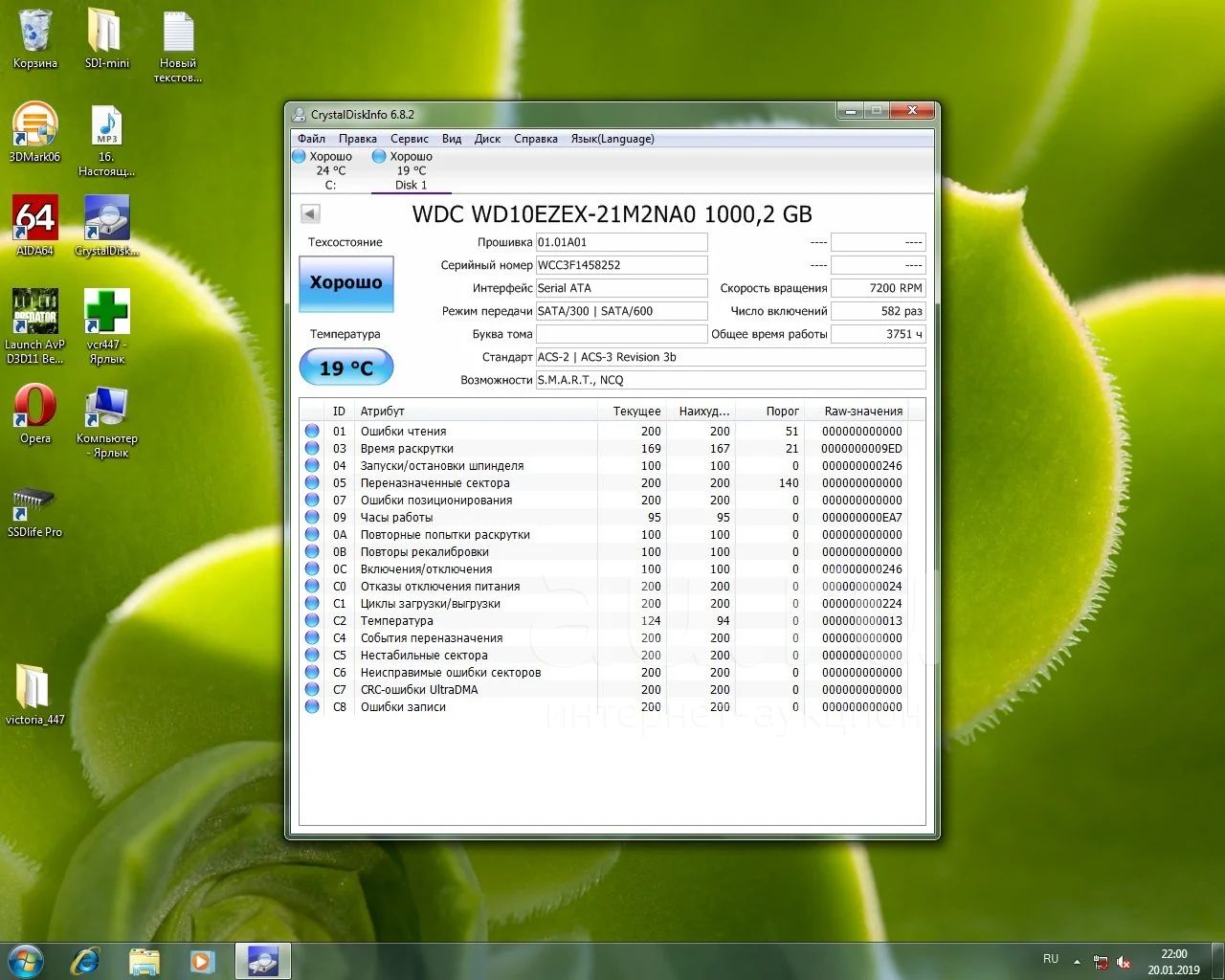This screenshot has width=1225, height=980.
Task: Click the RU language indicator
Action: click(x=1051, y=959)
